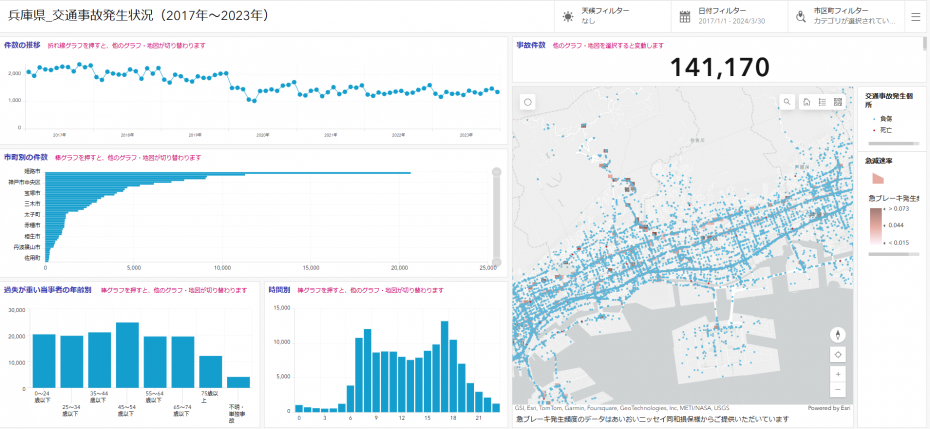
Task: Zoom out on the map
Action: (837, 389)
